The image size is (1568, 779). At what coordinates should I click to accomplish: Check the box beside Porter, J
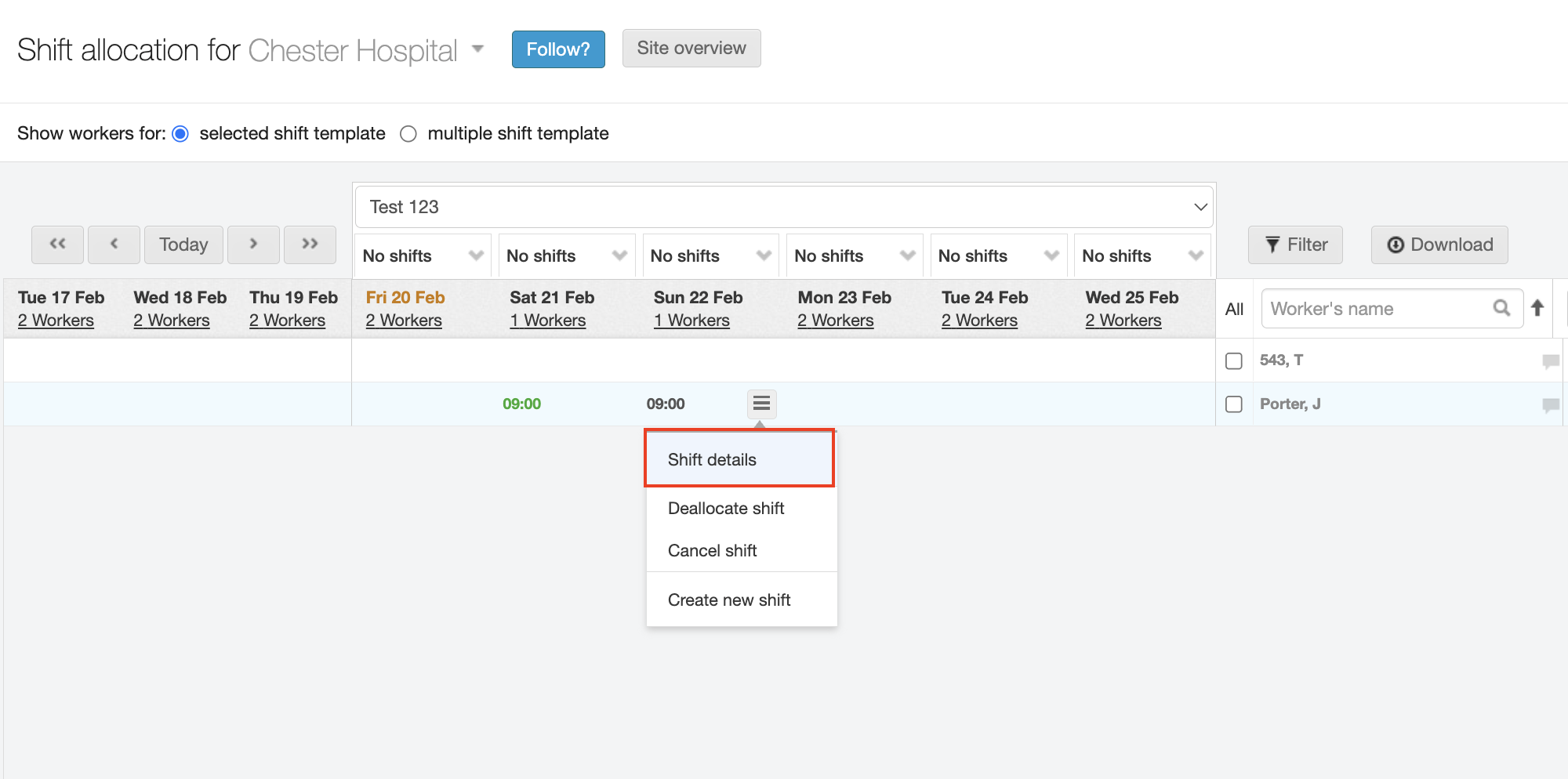click(1234, 404)
